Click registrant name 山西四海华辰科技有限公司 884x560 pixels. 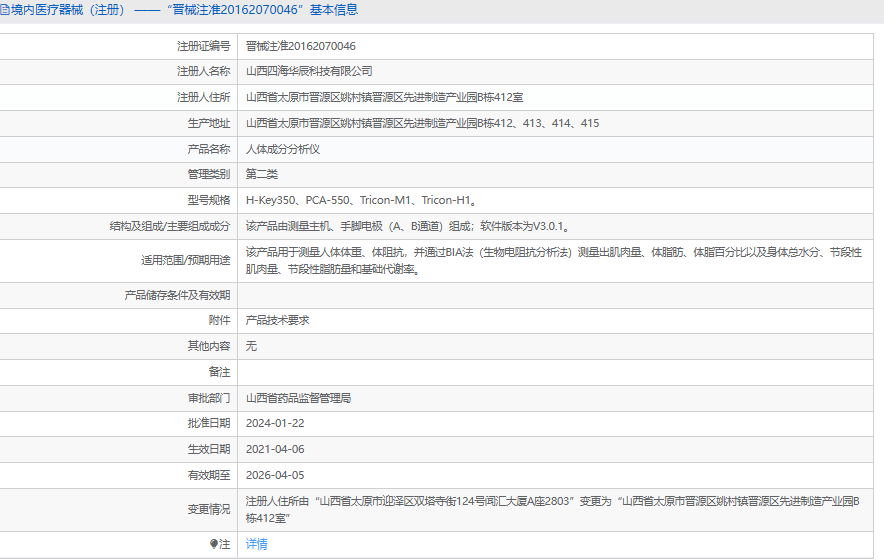click(309, 71)
